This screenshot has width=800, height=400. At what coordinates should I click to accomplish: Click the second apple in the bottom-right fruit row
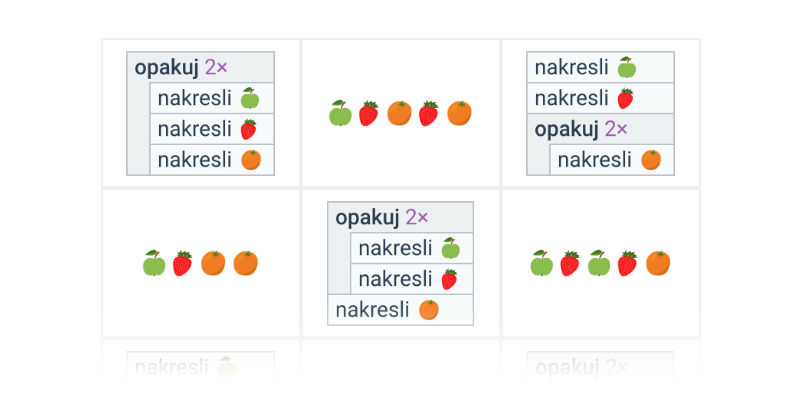click(599, 263)
